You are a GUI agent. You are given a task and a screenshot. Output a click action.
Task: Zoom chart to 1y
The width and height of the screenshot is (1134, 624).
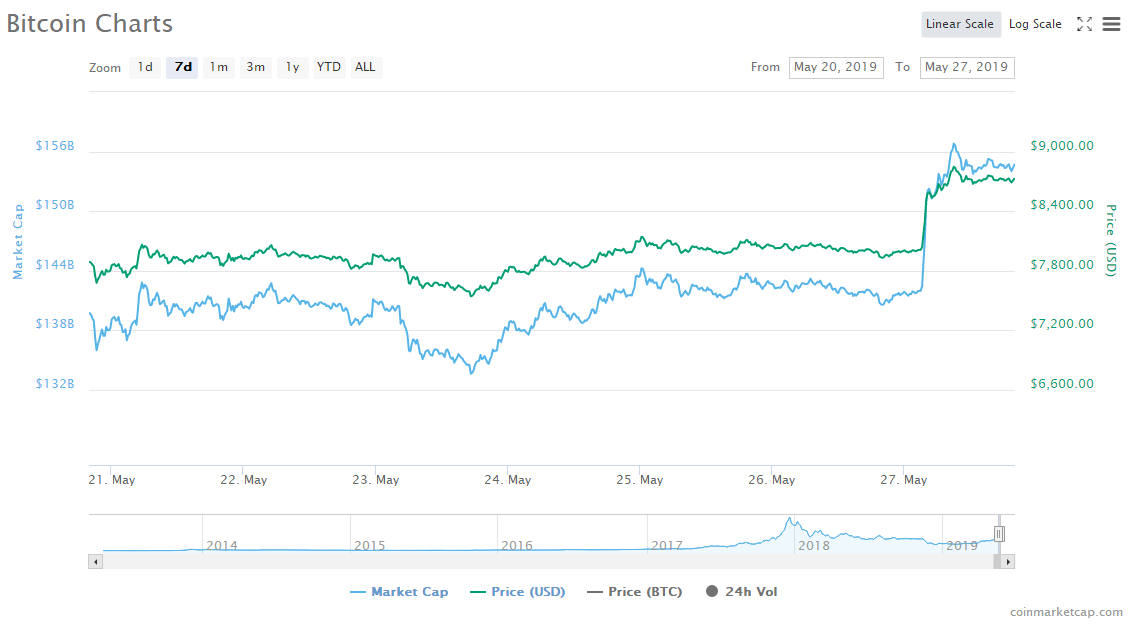click(292, 67)
